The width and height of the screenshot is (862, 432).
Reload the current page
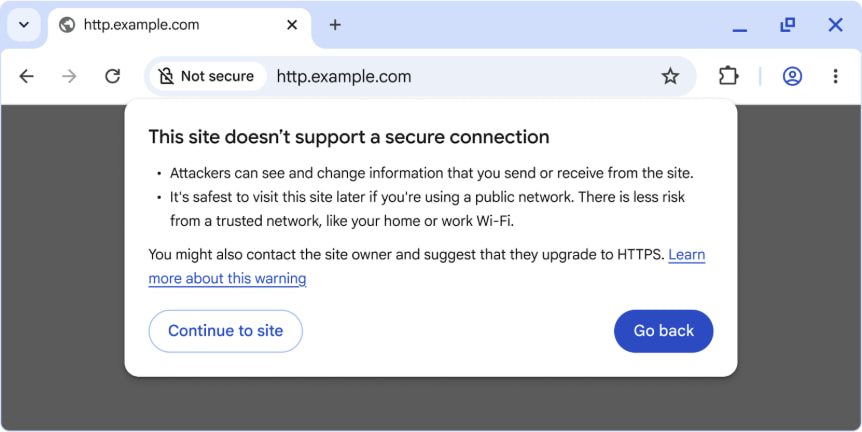pos(113,76)
